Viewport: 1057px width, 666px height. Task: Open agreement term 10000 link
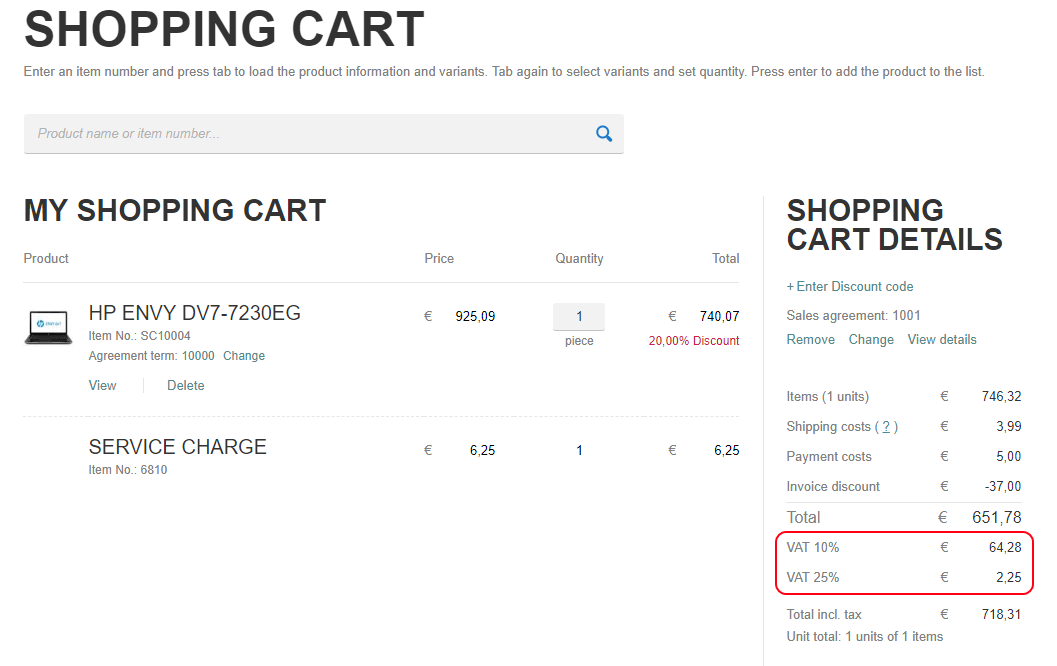(x=198, y=356)
